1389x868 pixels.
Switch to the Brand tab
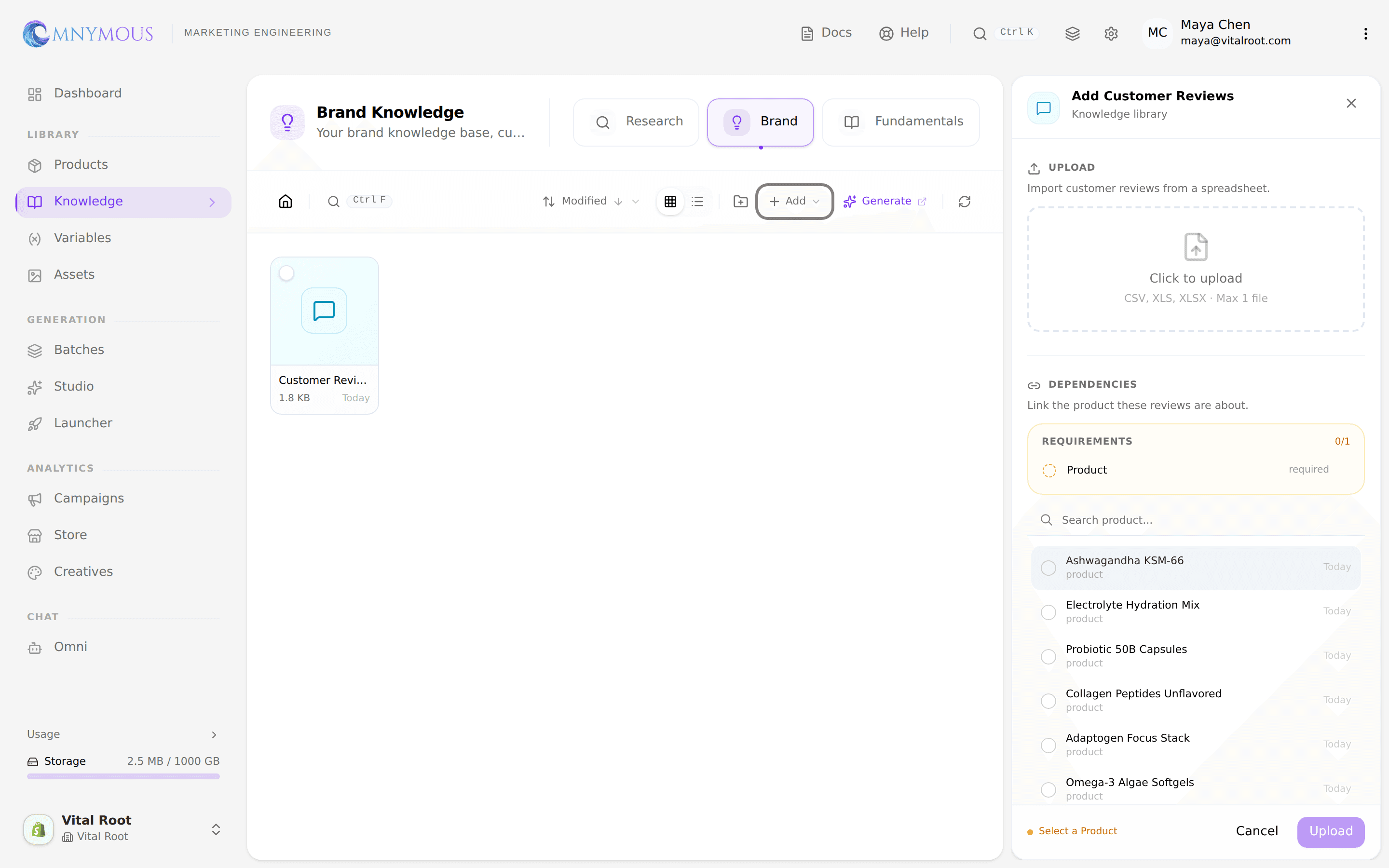[760, 122]
